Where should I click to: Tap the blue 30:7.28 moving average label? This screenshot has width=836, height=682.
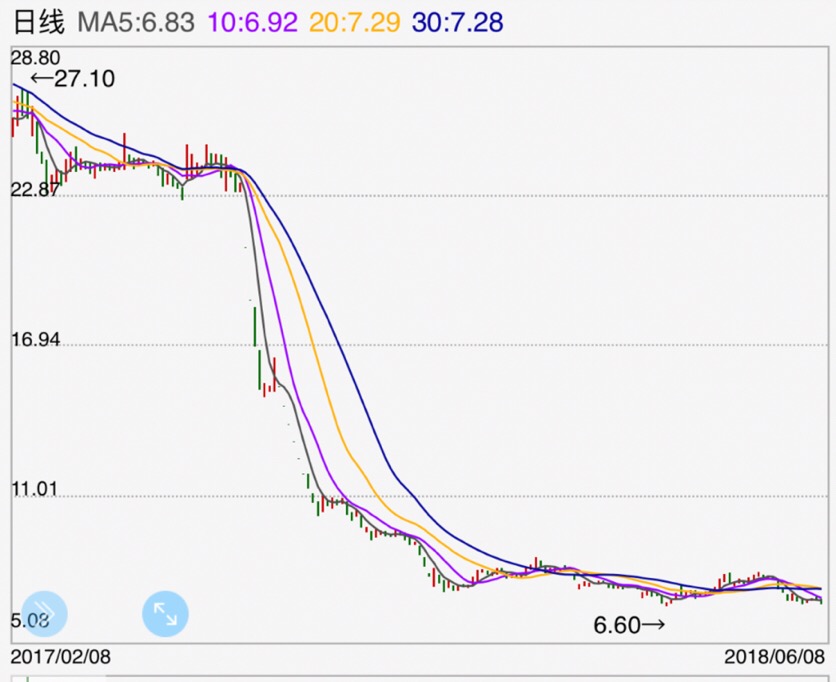pos(458,22)
